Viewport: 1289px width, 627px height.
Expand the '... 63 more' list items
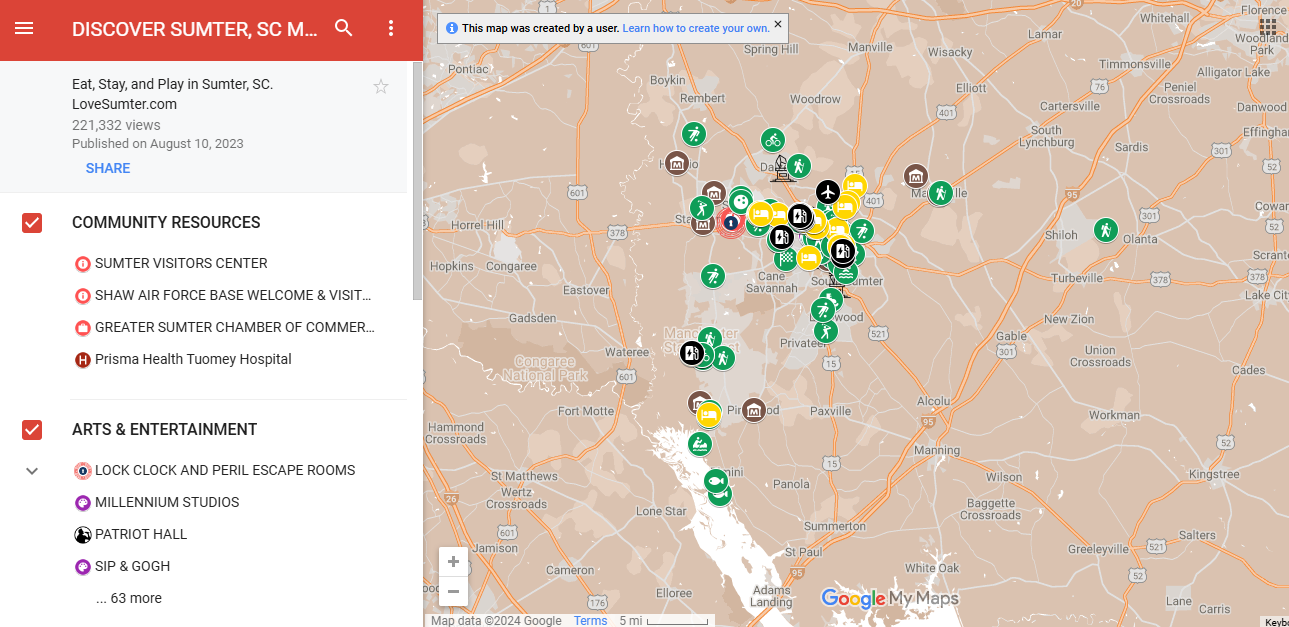point(129,598)
